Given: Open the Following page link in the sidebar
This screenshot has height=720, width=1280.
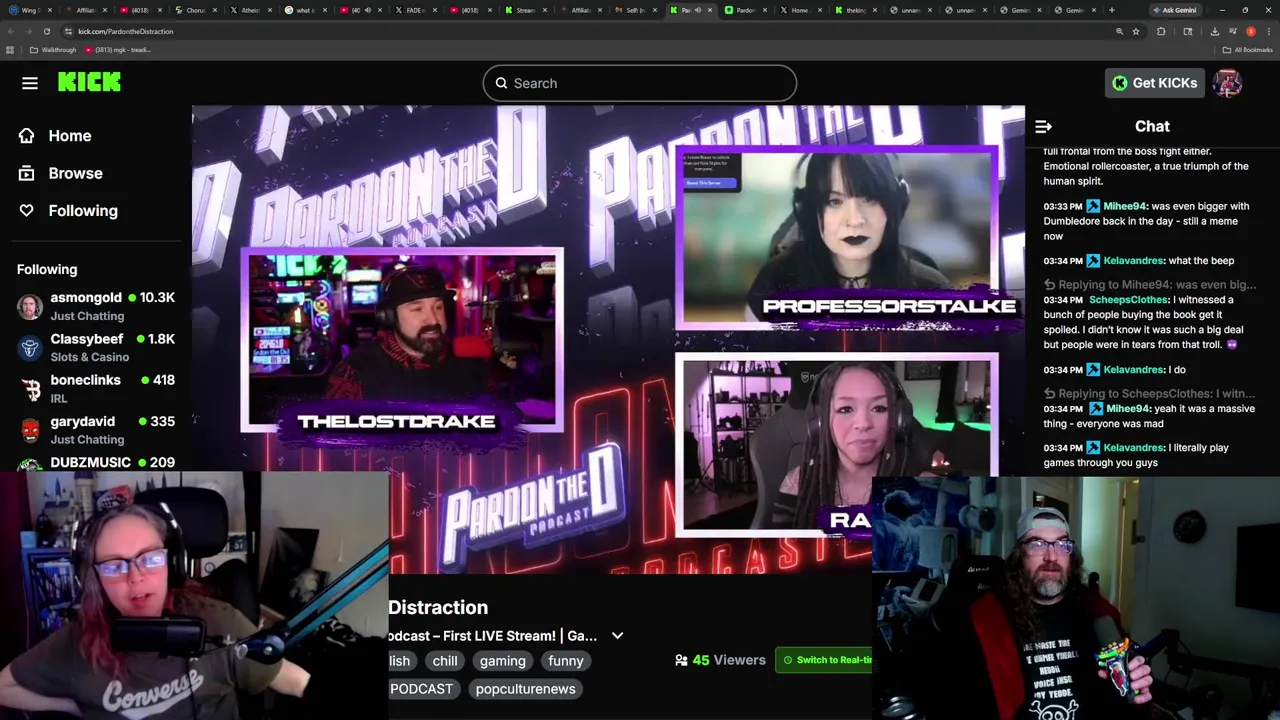Looking at the screenshot, I should (x=83, y=211).
